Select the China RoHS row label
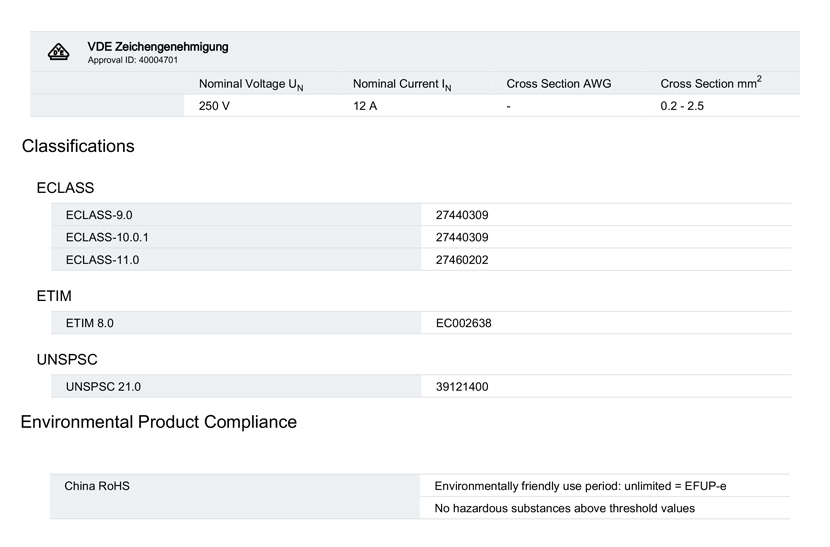The width and height of the screenshot is (830, 547). click(x=97, y=486)
